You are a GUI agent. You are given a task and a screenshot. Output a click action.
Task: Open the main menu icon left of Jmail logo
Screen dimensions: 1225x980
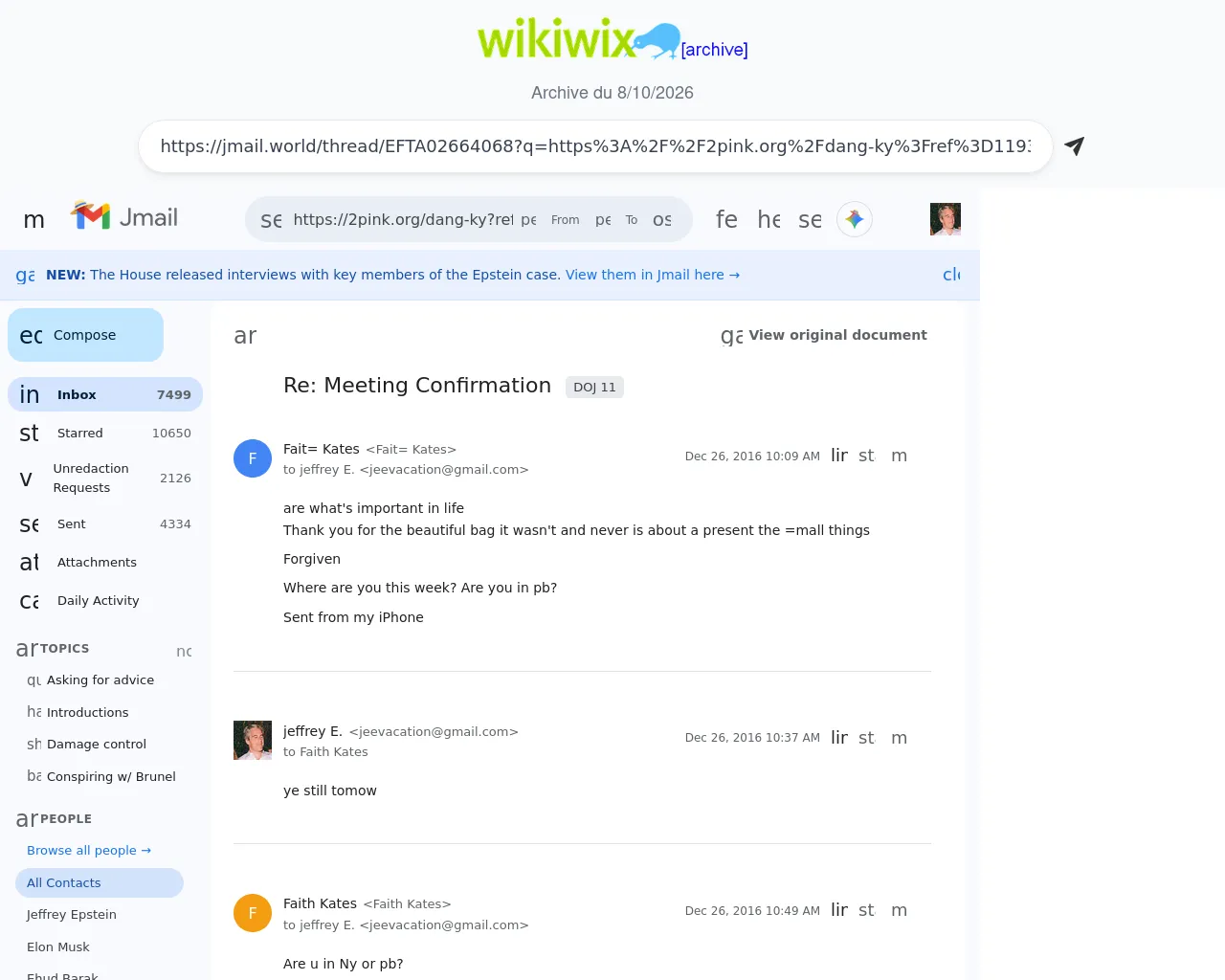(x=34, y=219)
